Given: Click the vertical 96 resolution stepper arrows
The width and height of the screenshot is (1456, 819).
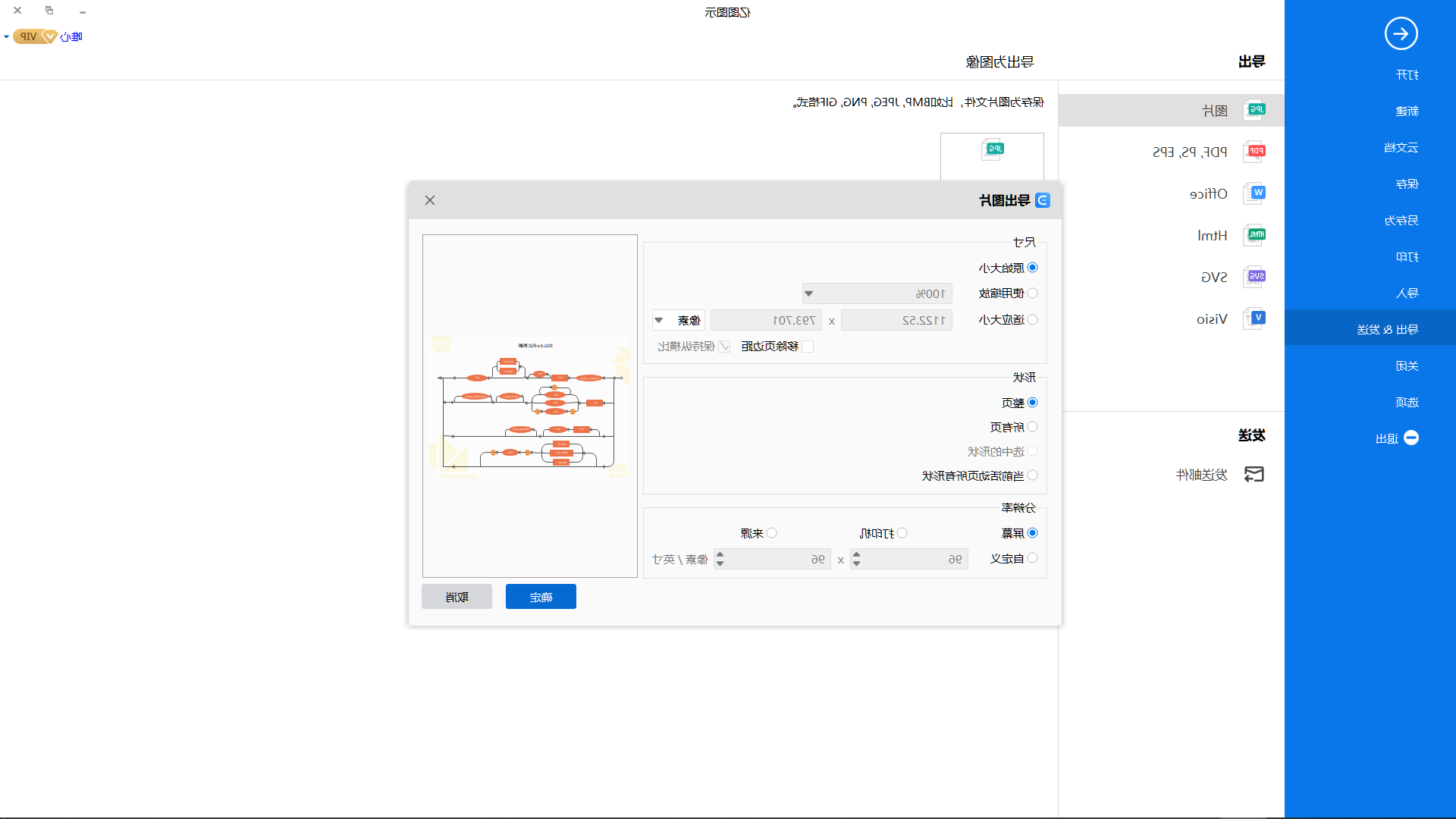Looking at the screenshot, I should pos(720,560).
